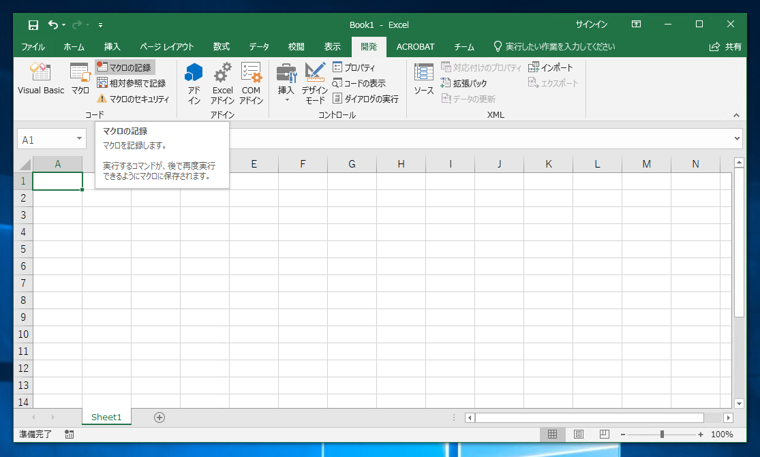Open the Undo history dropdown arrow

point(63,25)
